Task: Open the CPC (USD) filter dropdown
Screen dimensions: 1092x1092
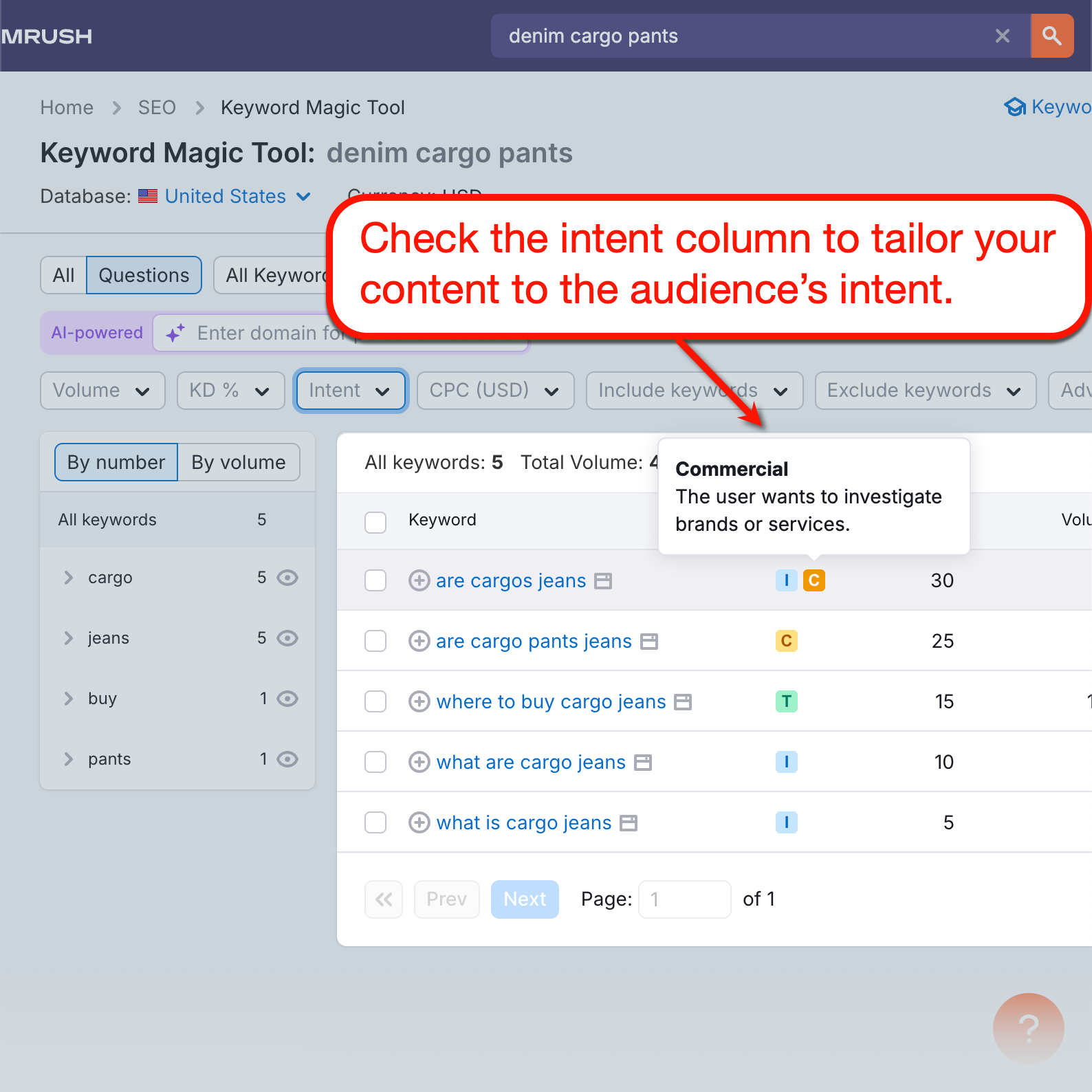Action: (495, 391)
